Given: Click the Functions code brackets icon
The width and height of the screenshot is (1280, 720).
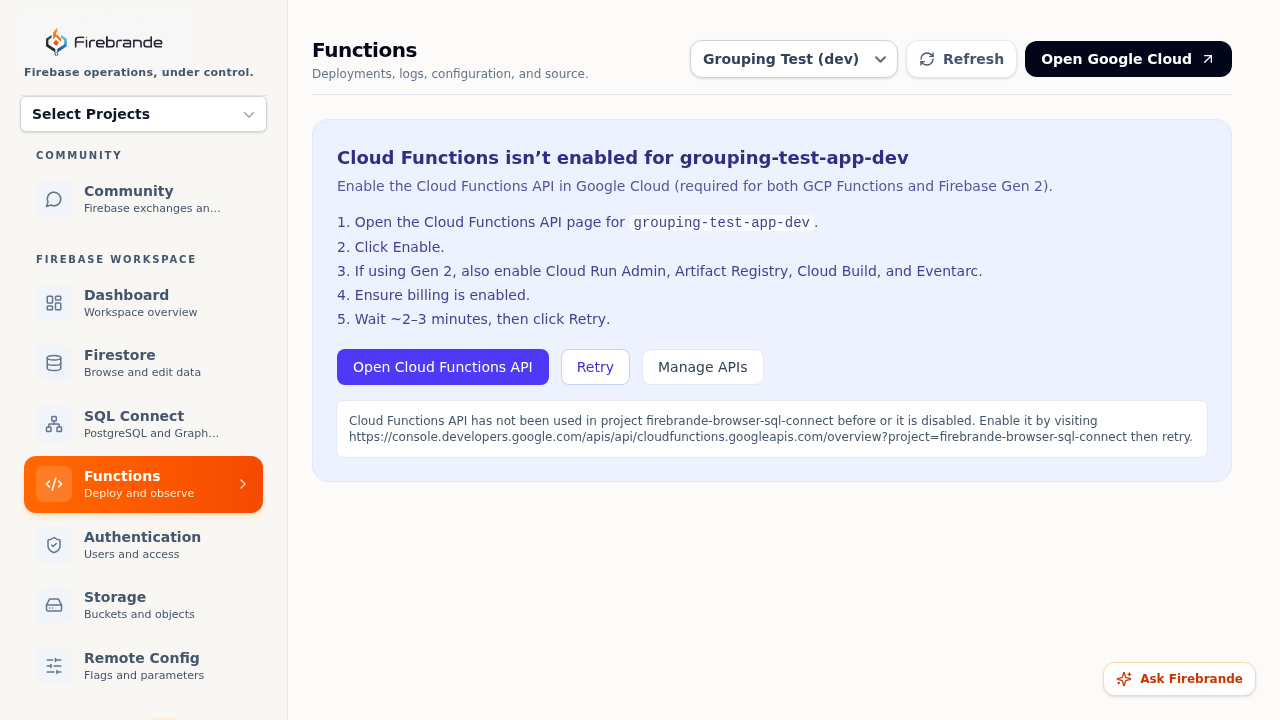Looking at the screenshot, I should coord(54,484).
